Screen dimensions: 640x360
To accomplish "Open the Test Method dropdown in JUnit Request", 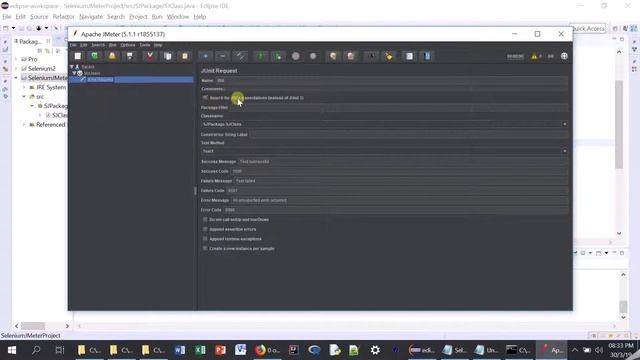I will pos(564,151).
